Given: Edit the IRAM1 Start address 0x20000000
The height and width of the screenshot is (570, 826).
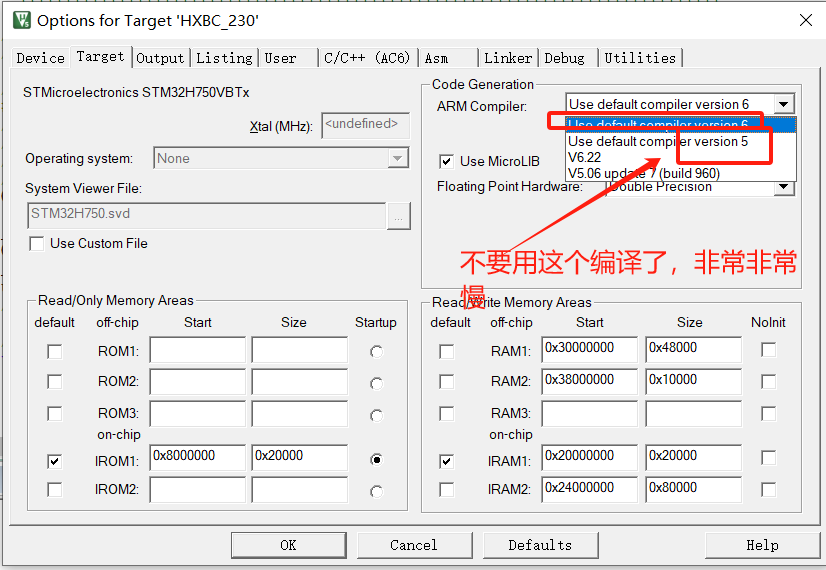Looking at the screenshot, I should click(x=589, y=457).
